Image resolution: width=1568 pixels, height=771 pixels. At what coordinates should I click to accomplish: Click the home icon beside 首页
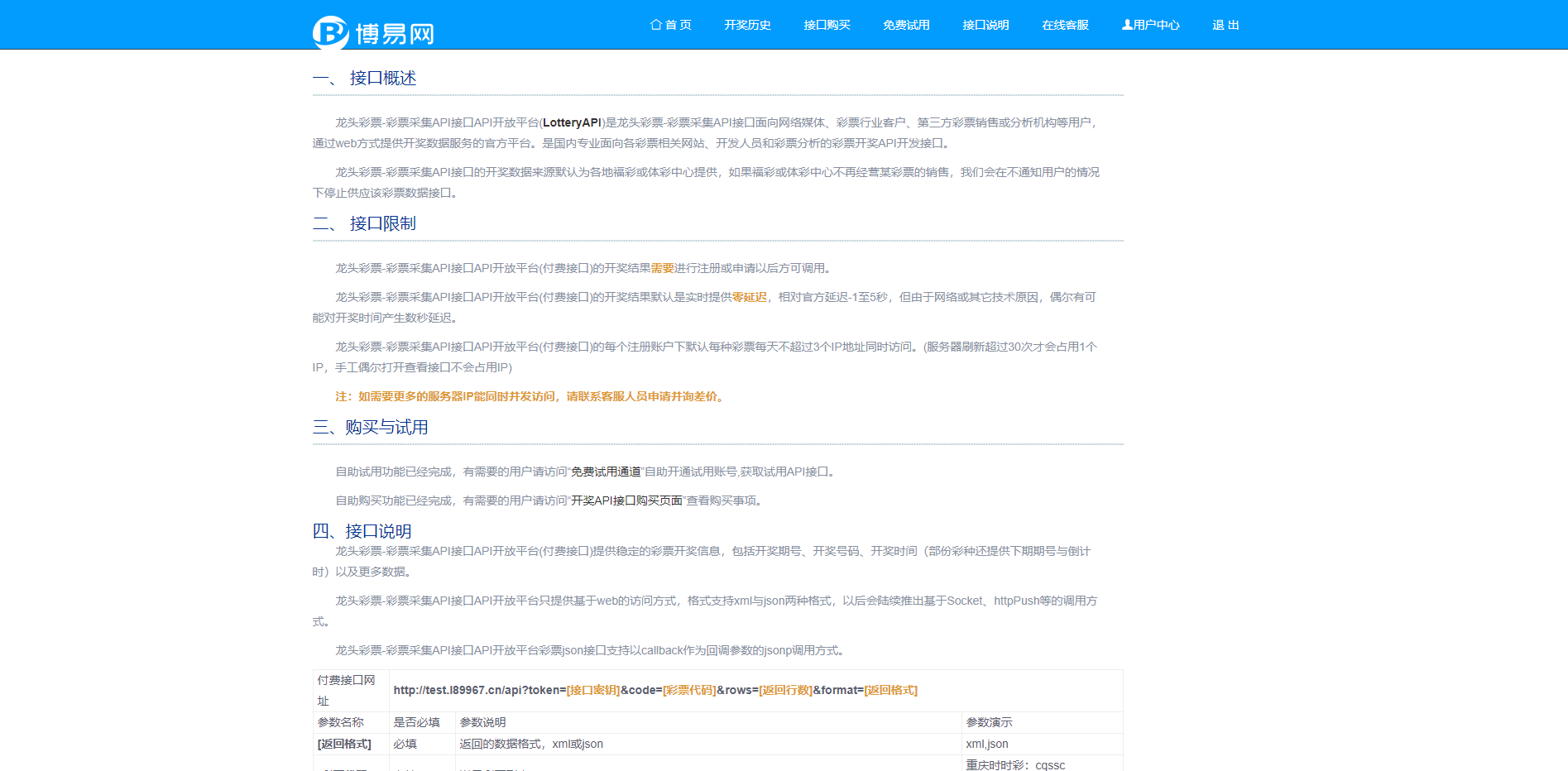click(x=656, y=25)
